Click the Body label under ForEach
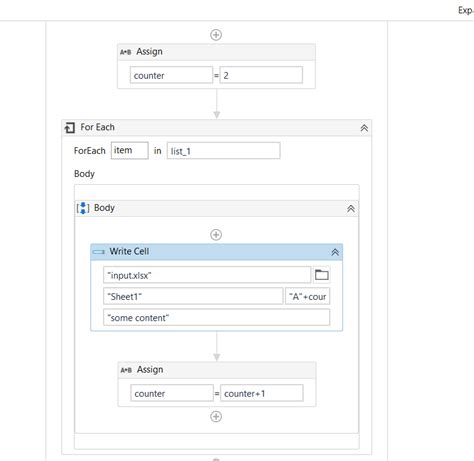 (x=84, y=174)
